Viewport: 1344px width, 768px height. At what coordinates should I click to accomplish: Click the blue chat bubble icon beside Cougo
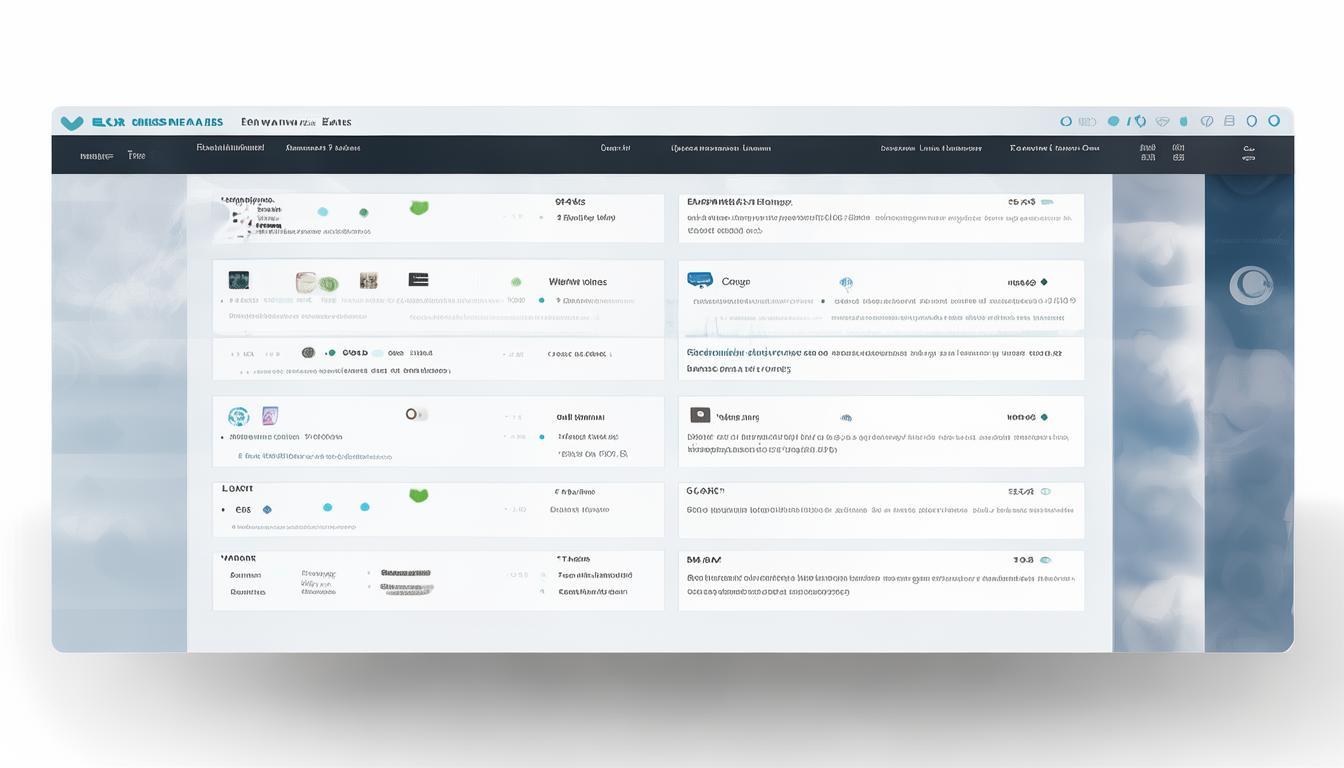click(700, 280)
